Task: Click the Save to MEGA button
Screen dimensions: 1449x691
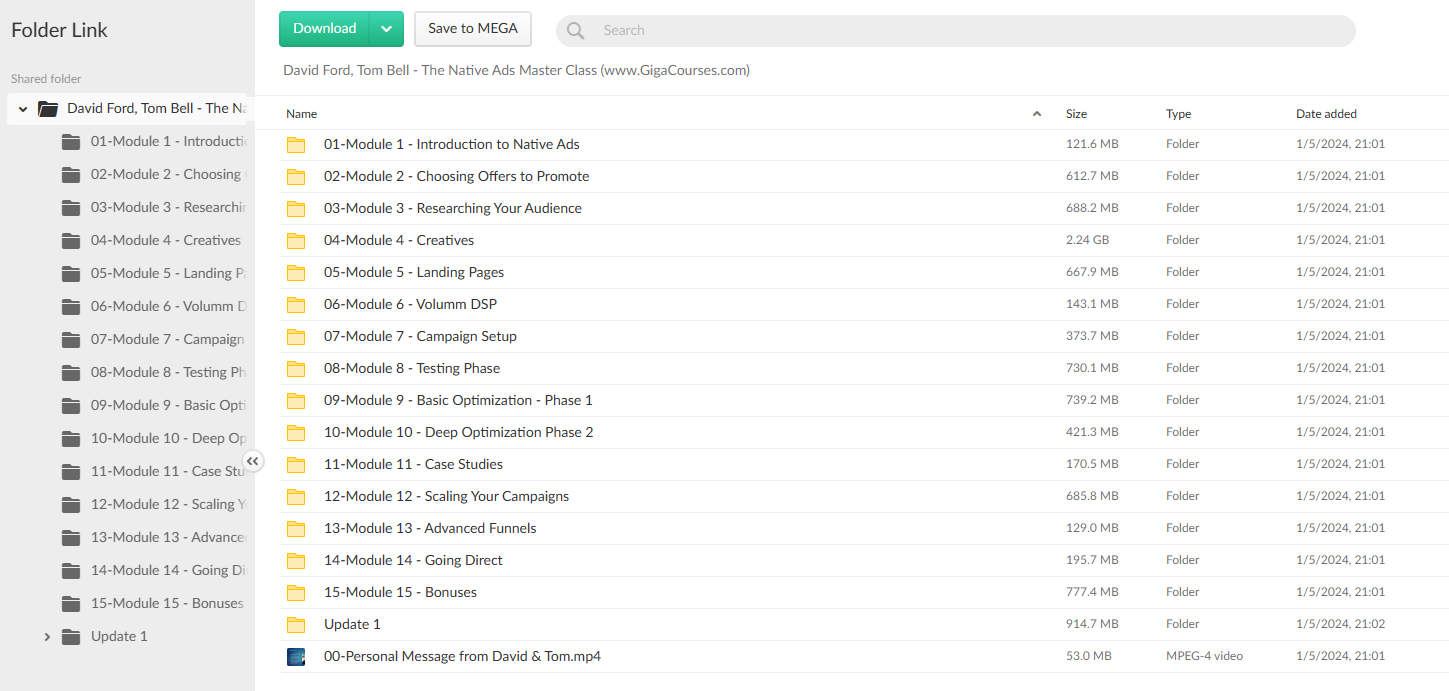Action: pos(473,29)
